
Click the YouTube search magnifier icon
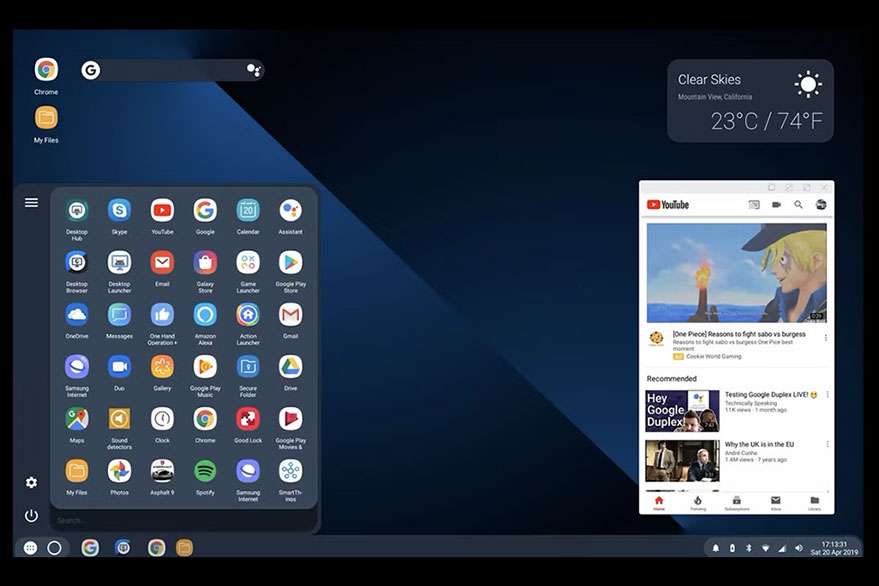click(798, 205)
